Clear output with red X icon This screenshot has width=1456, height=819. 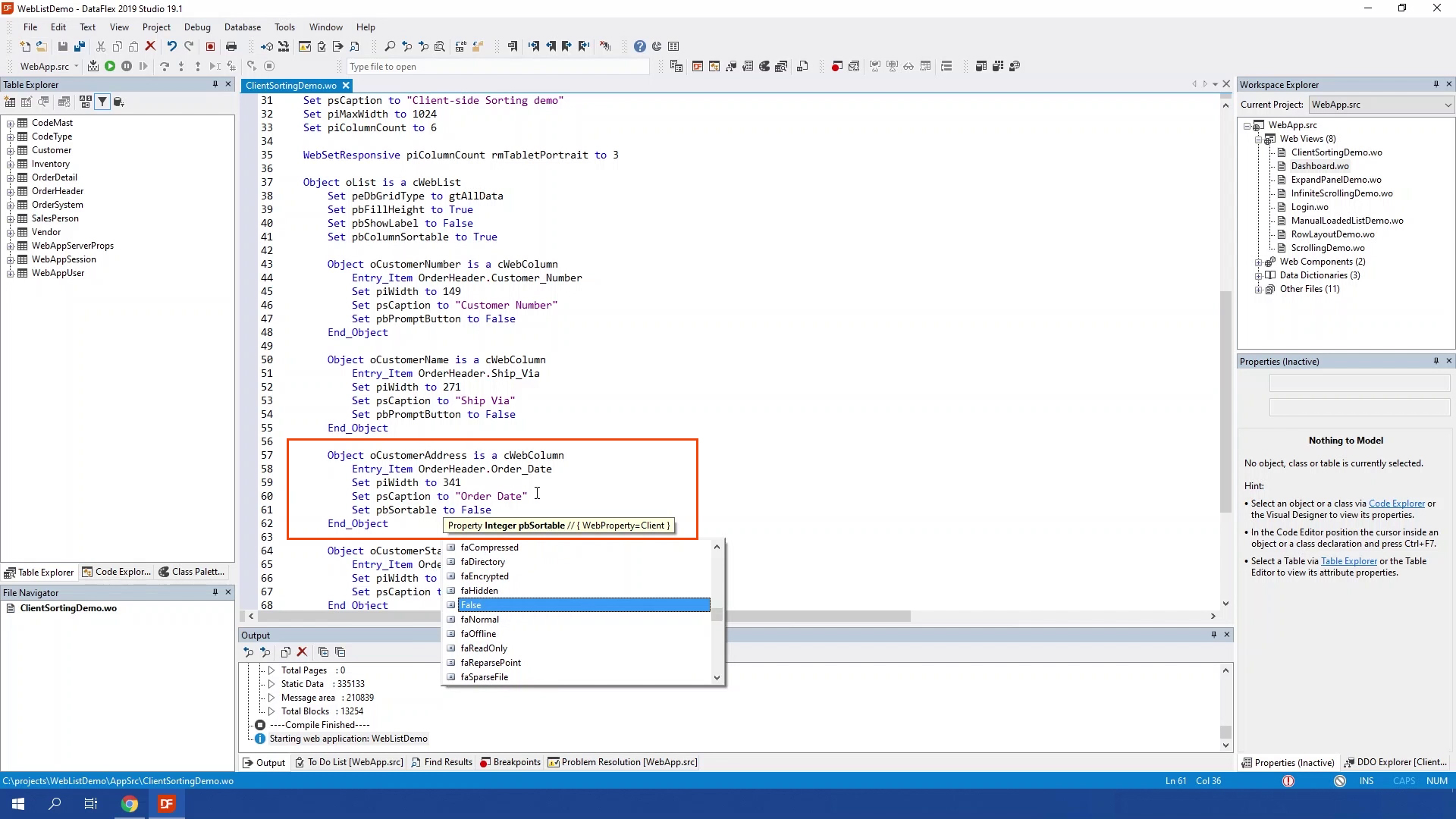click(302, 652)
